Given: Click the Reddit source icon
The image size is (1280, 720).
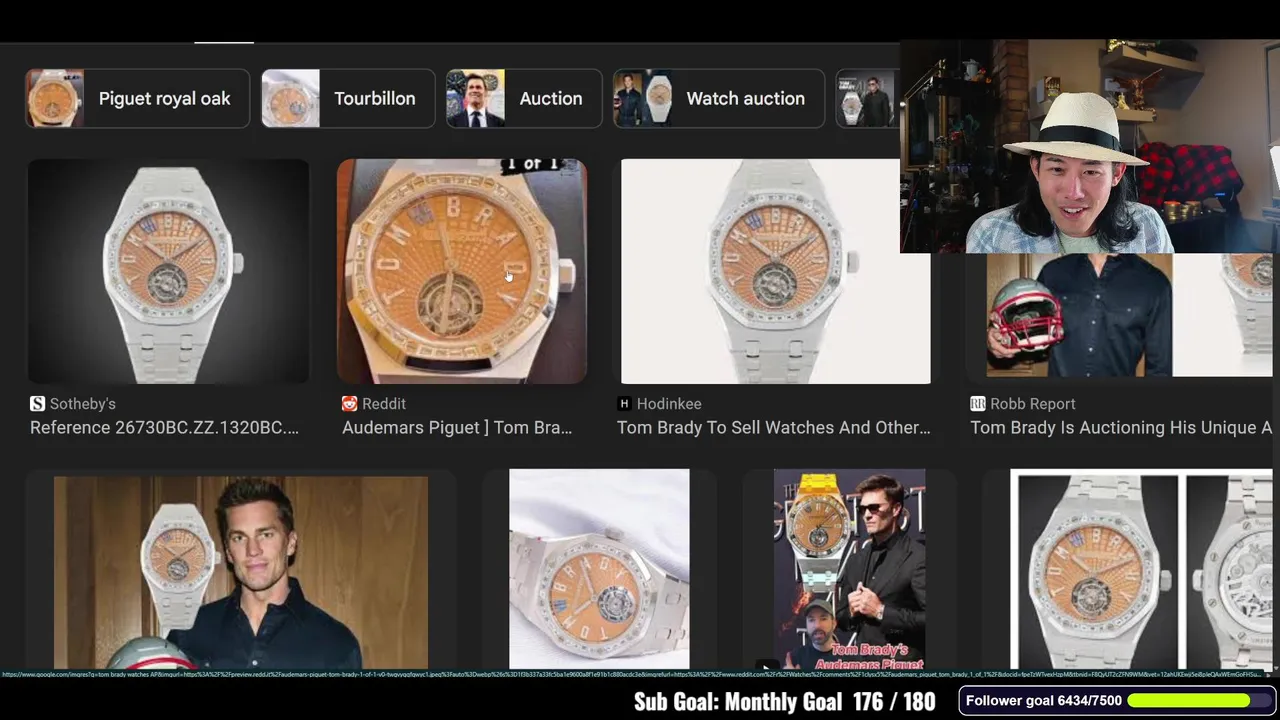Looking at the screenshot, I should click(349, 404).
